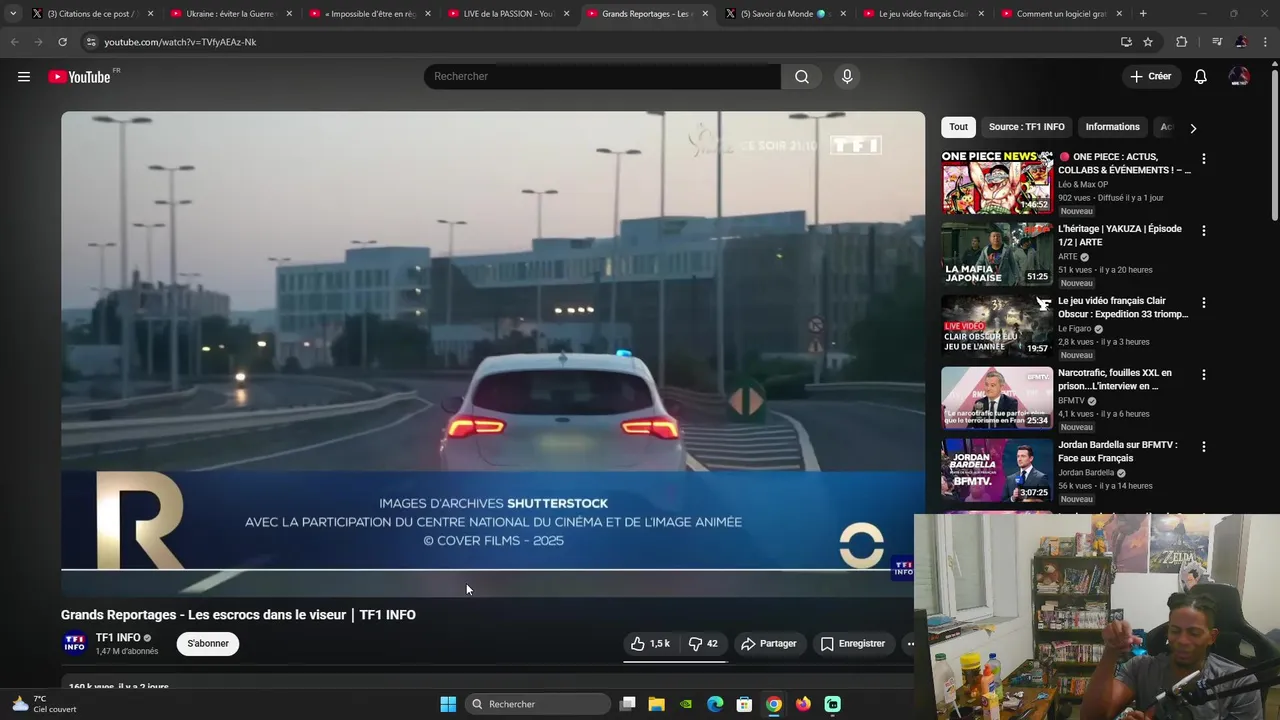1280x720 pixels.
Task: Open the notifications bell
Action: coord(1201,77)
